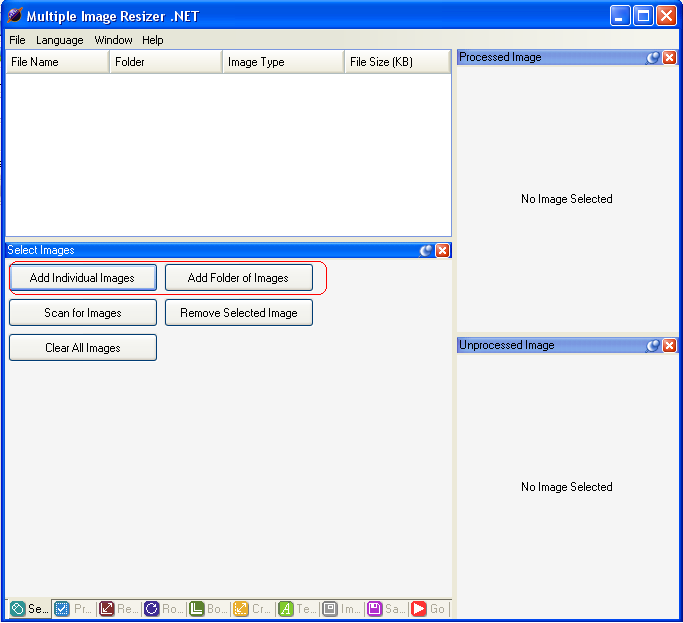
Task: Minimize the Multiple Image Resizer window
Action: [620, 16]
